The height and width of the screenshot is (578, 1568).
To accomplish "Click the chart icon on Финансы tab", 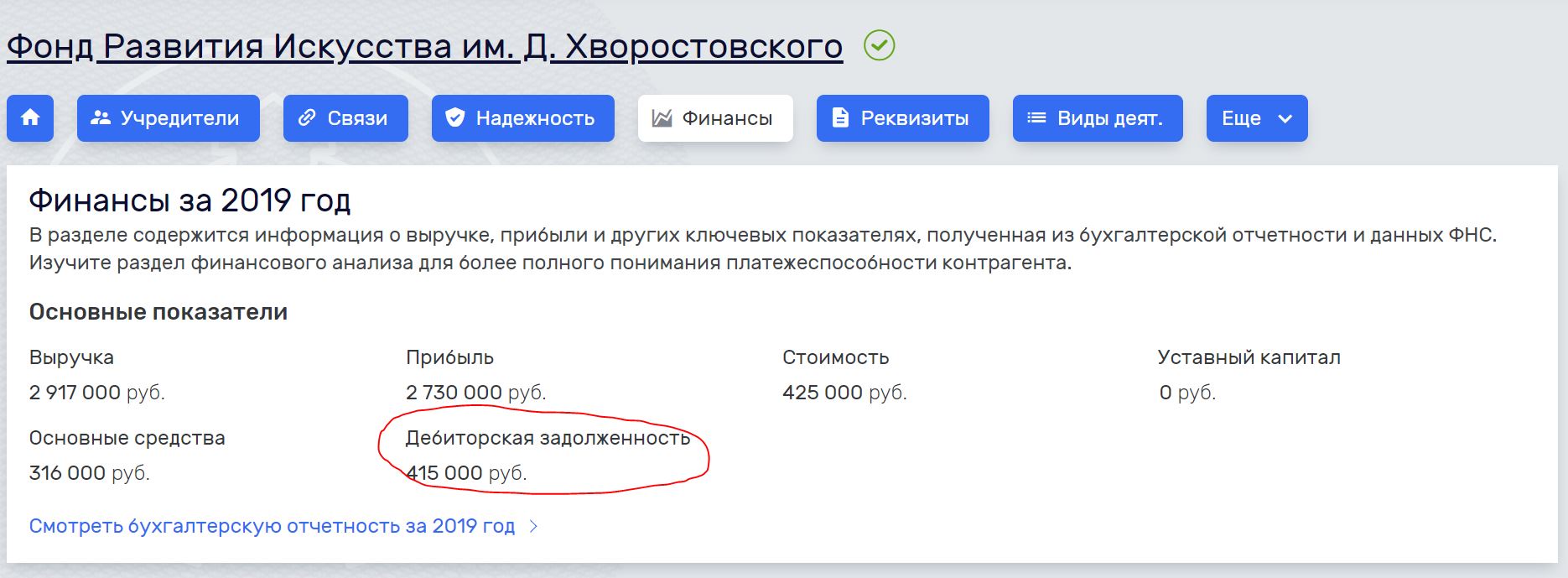I will [x=662, y=118].
